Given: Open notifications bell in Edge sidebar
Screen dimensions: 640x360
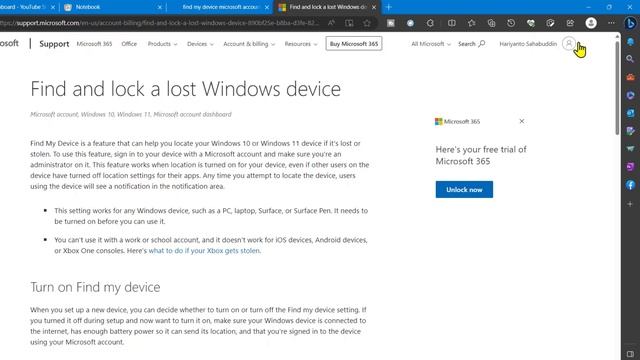Looking at the screenshot, I should 630,42.
